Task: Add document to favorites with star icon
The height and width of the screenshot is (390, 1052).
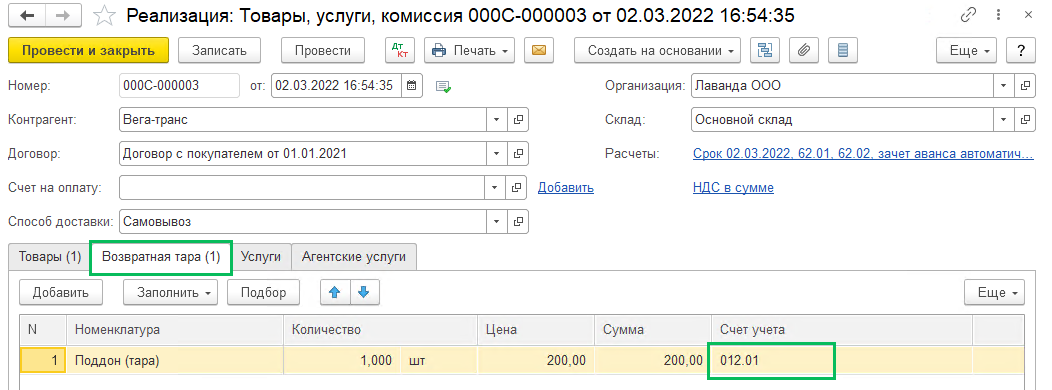Action: pos(105,15)
